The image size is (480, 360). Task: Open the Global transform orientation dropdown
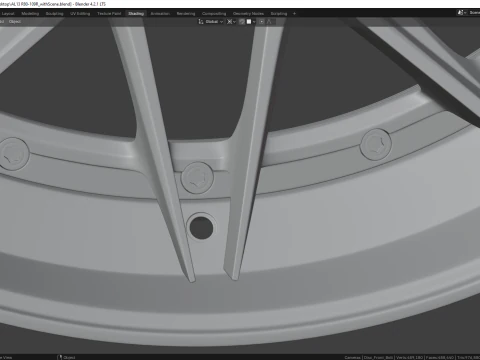pyautogui.click(x=211, y=22)
